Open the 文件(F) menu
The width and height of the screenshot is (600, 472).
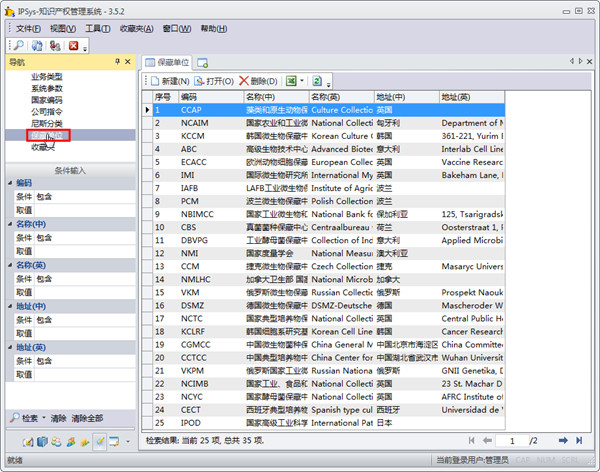coord(28,29)
